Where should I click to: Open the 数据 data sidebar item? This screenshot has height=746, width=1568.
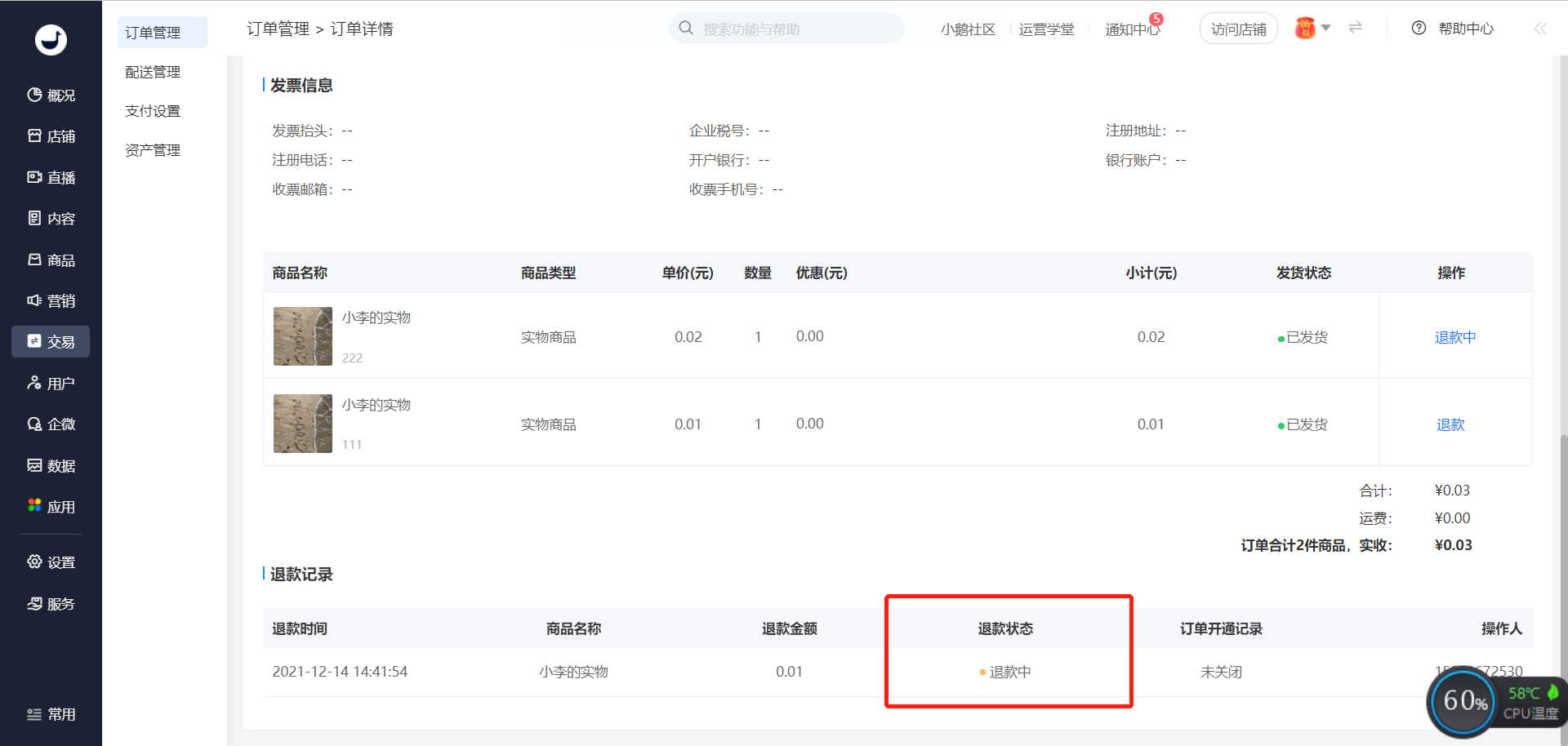click(x=51, y=465)
